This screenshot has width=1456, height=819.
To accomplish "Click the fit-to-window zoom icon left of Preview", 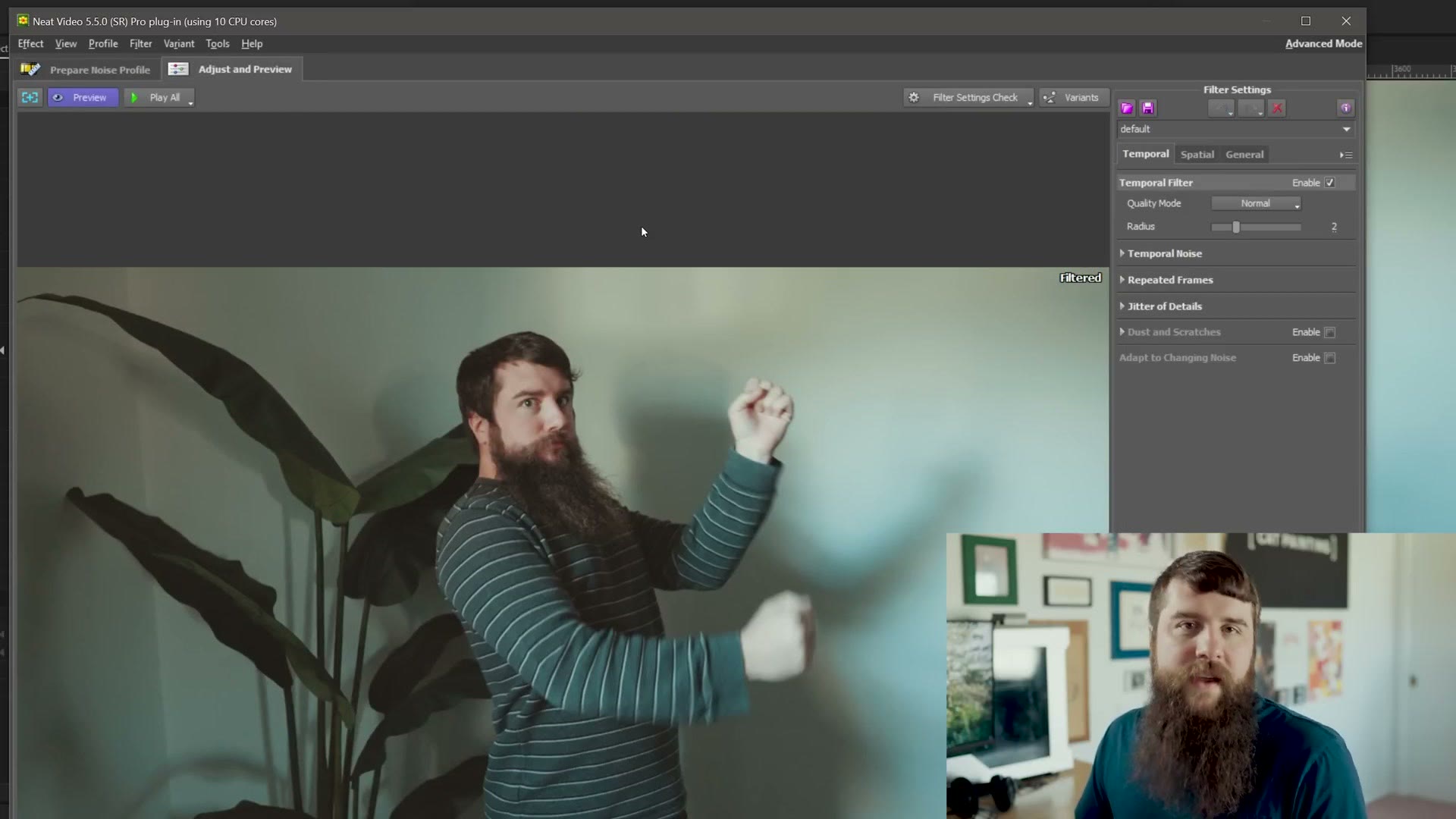I will pos(30,97).
